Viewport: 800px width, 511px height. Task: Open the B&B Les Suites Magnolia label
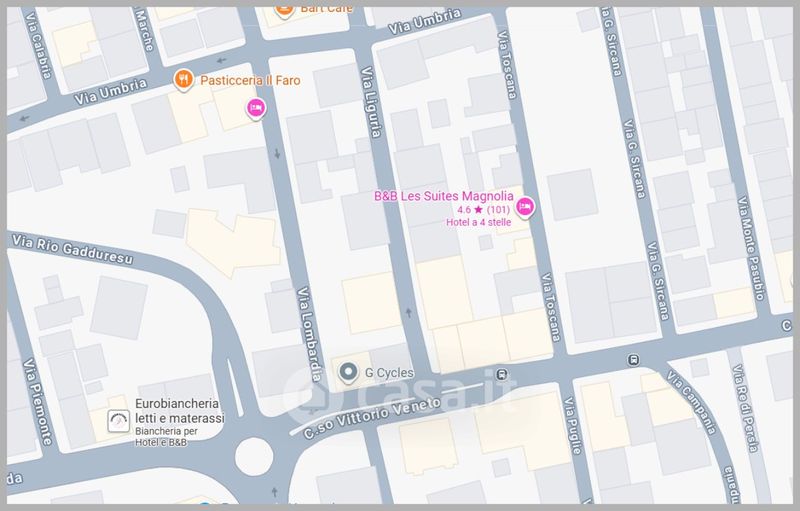click(443, 196)
